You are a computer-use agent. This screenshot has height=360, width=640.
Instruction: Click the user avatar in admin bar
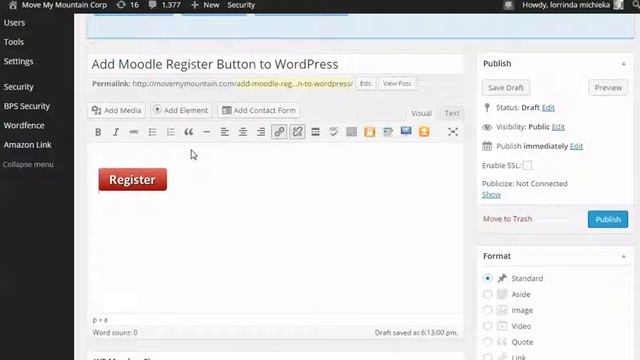click(x=619, y=5)
